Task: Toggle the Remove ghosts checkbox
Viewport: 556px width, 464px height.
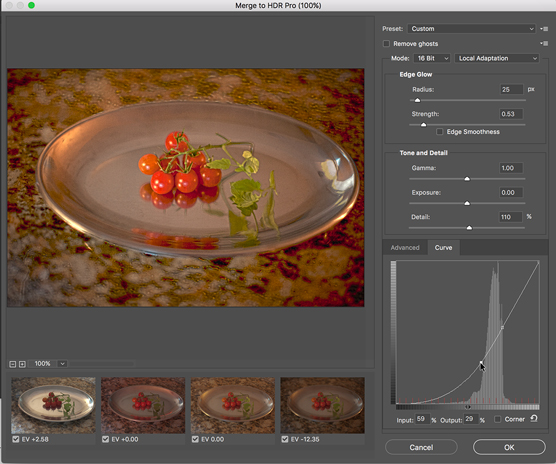Action: 386,44
